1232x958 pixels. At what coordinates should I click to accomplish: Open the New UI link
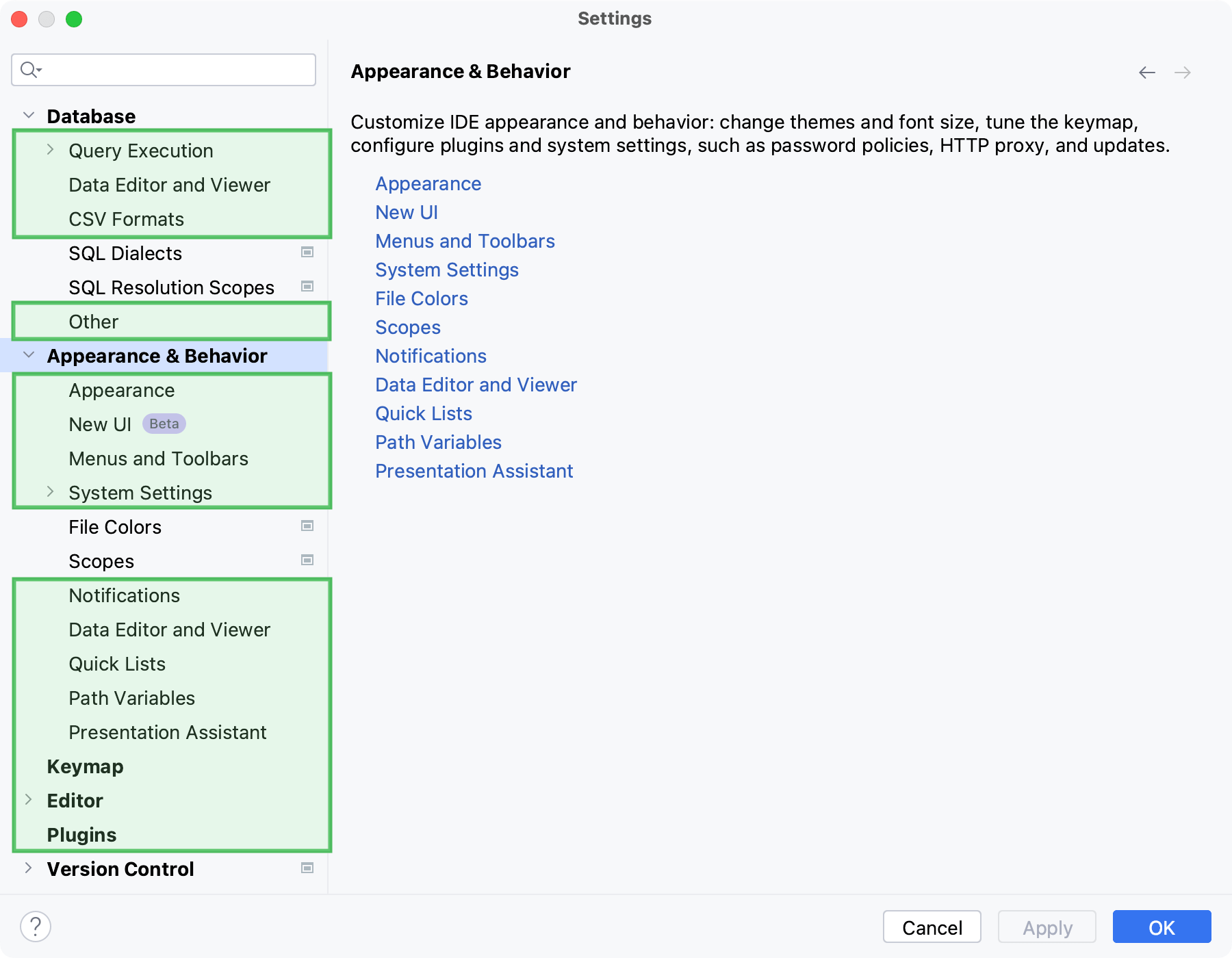(407, 213)
